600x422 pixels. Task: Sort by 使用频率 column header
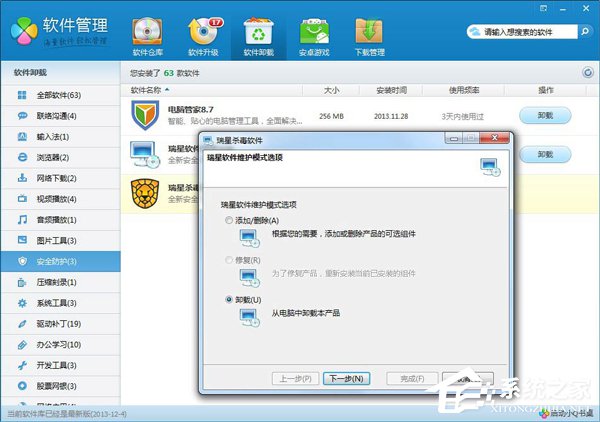coord(463,90)
